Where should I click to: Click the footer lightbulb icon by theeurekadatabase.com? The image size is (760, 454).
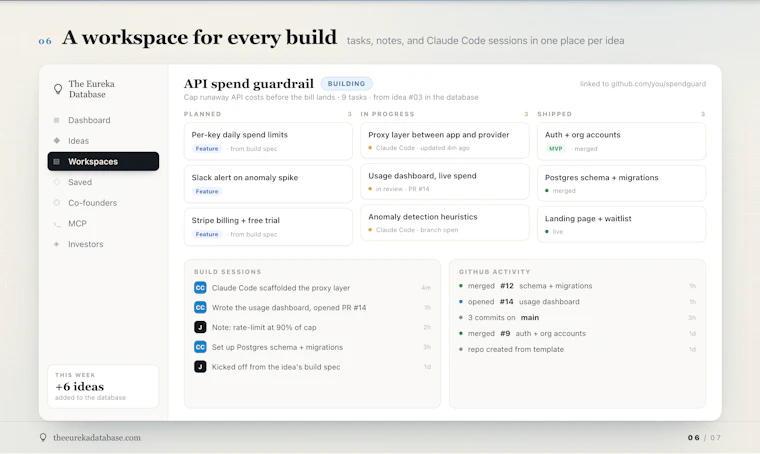click(x=43, y=438)
